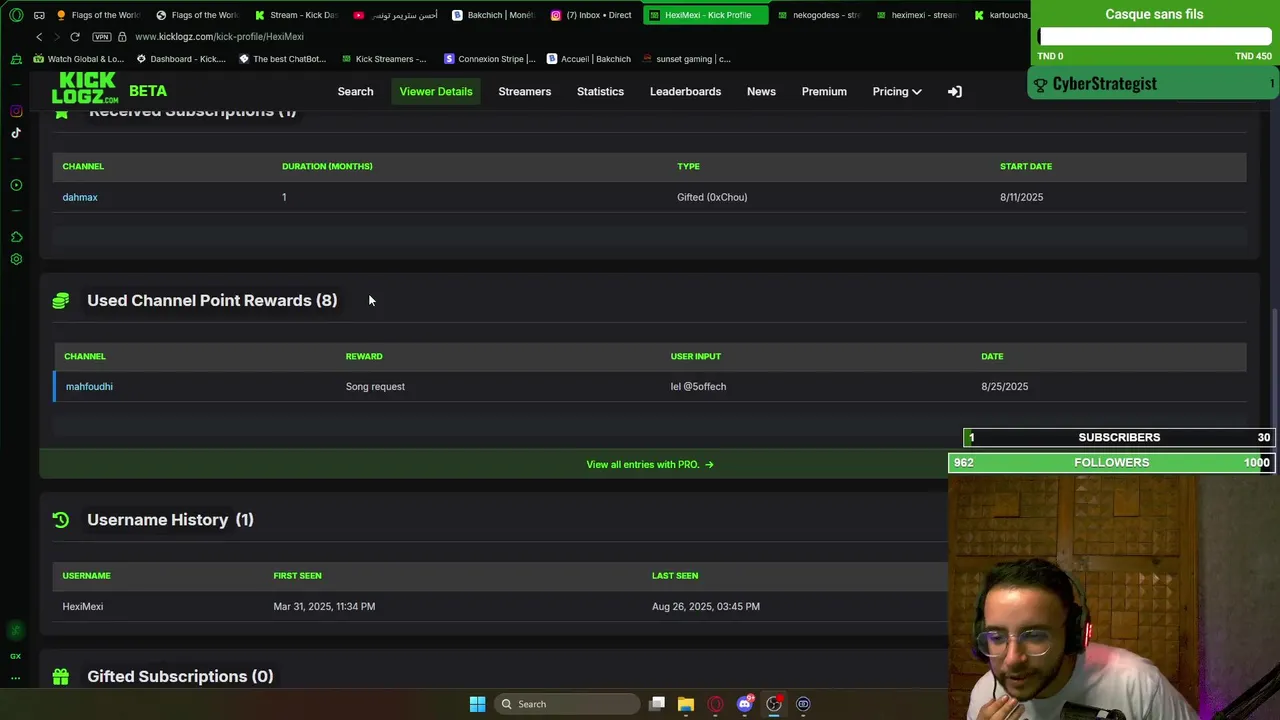The width and height of the screenshot is (1280, 720).
Task: Switch to first Flags of the World tab
Action: (98, 15)
